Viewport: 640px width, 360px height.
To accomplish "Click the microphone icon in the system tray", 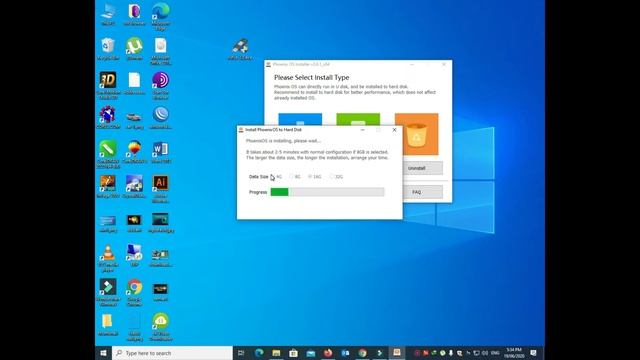I will click(x=451, y=353).
